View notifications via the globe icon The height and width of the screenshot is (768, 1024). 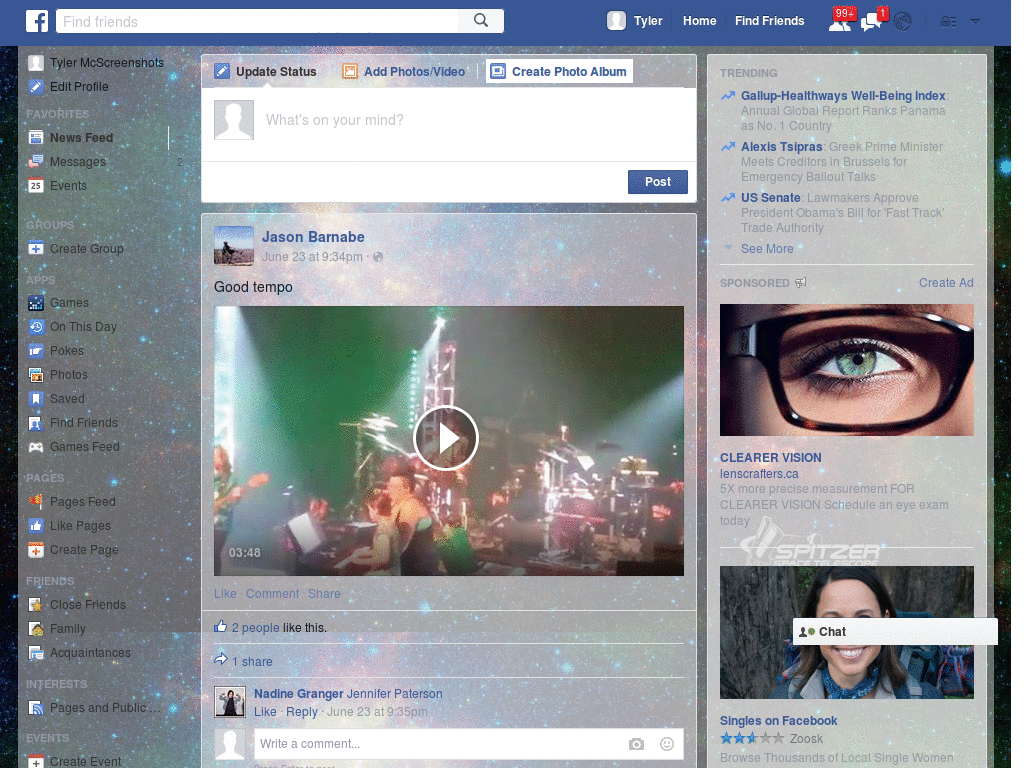point(901,20)
